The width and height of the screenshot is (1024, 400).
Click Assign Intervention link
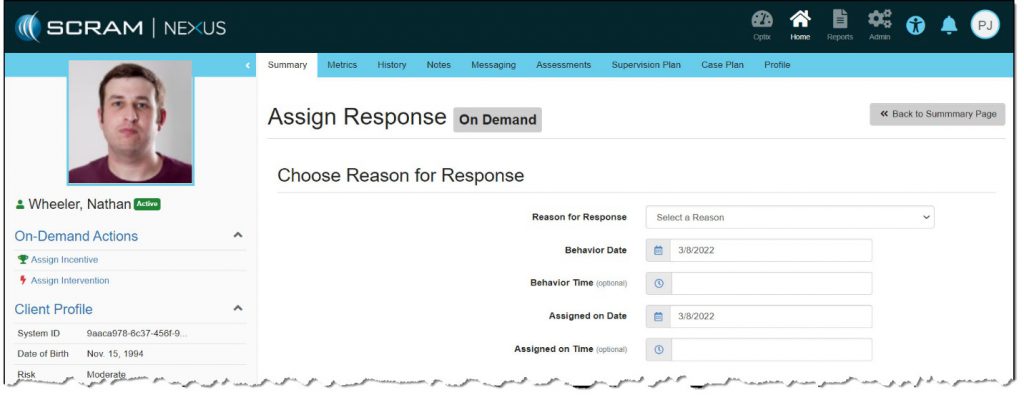tap(69, 280)
